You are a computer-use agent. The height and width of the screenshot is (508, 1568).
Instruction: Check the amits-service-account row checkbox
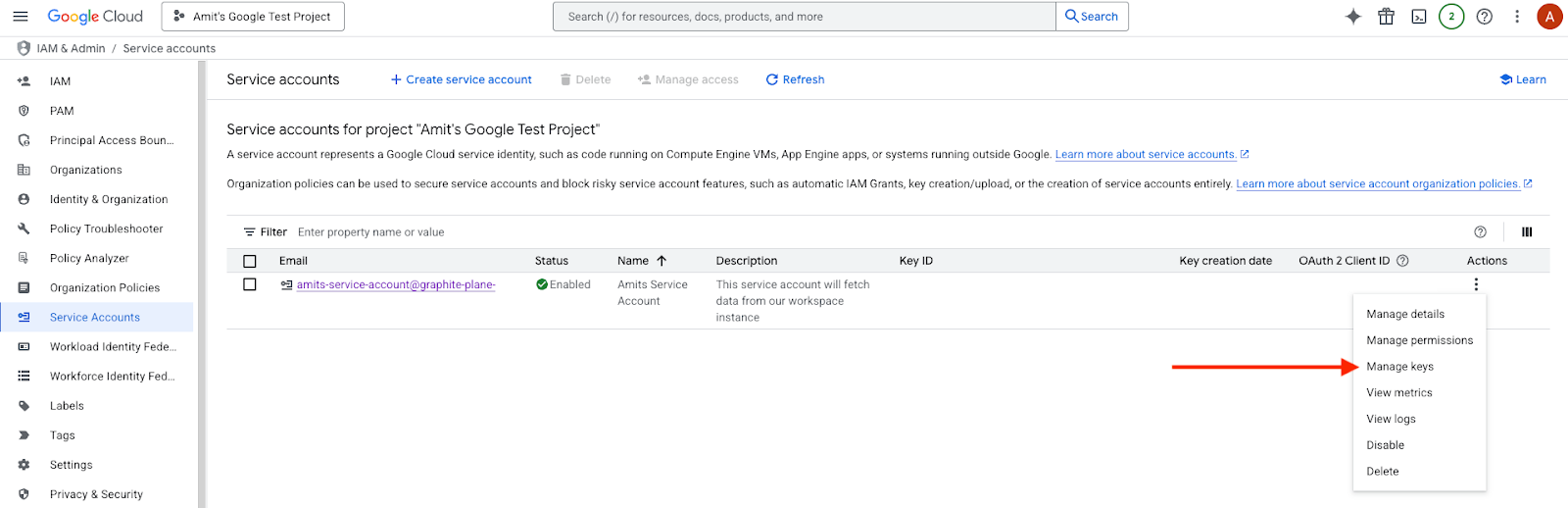(250, 284)
